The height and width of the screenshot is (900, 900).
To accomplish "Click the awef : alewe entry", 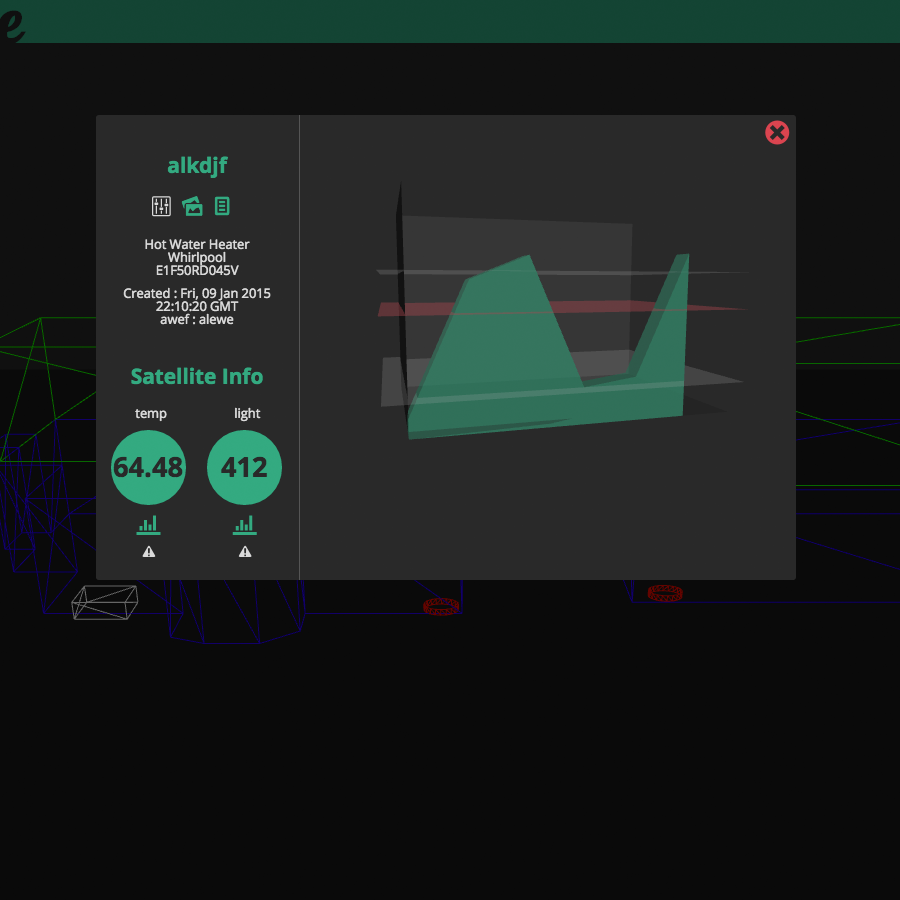I will [197, 320].
